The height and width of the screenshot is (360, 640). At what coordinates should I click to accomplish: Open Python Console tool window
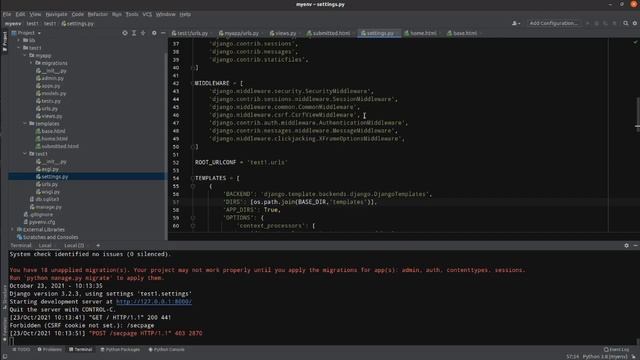pos(167,350)
